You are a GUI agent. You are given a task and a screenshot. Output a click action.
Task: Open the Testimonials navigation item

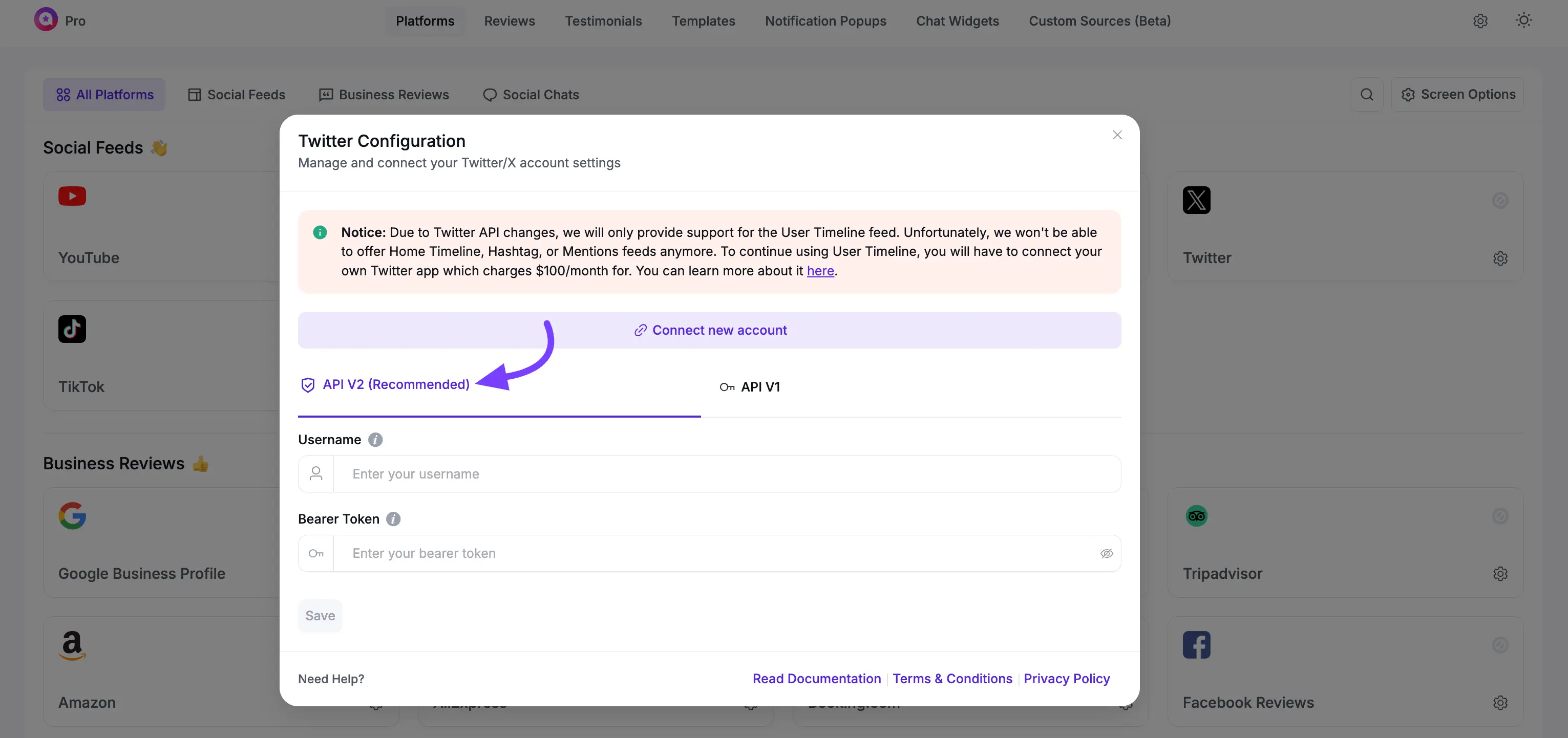tap(603, 20)
